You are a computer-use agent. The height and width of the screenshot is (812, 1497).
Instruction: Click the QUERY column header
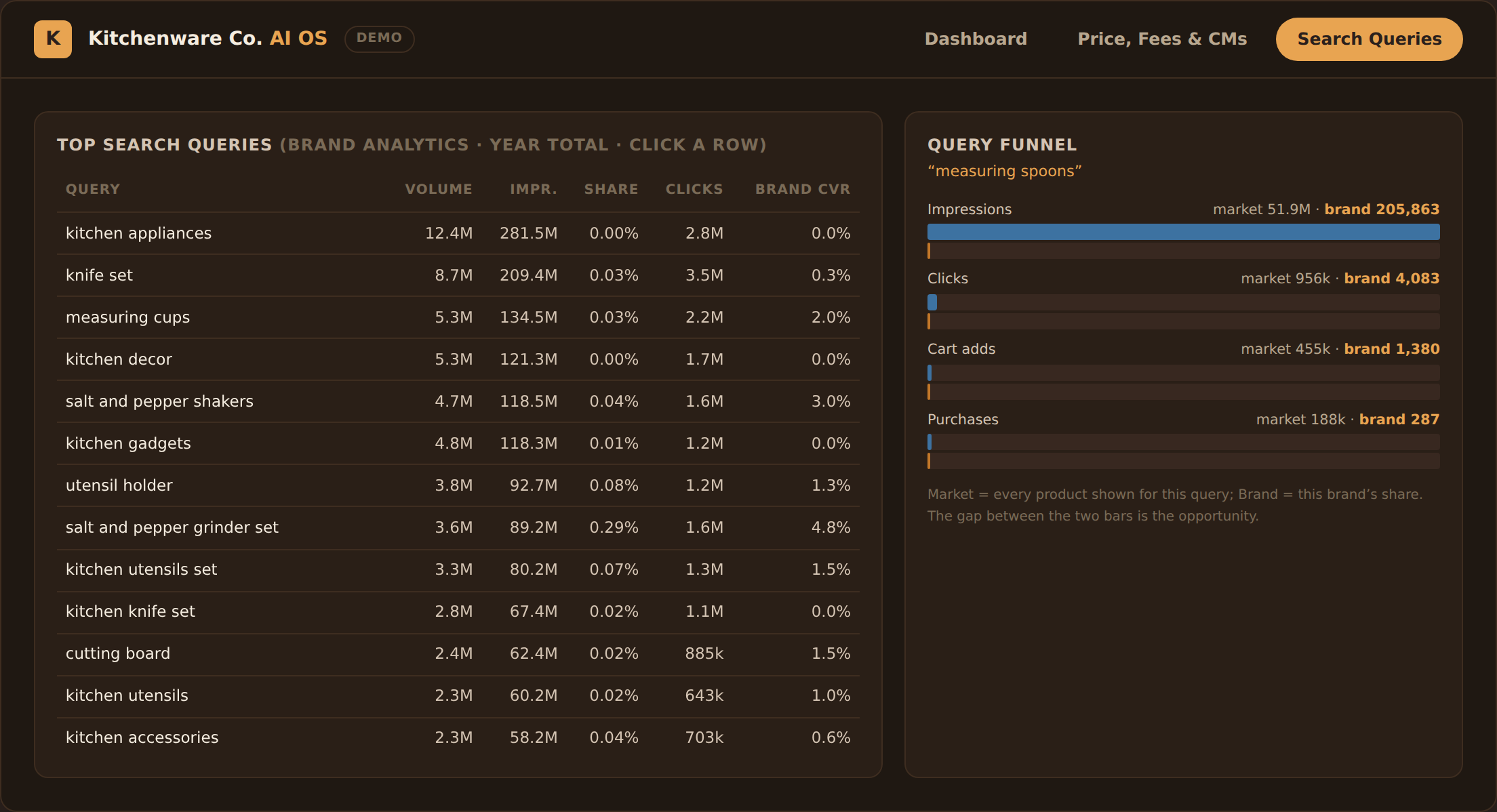[93, 189]
